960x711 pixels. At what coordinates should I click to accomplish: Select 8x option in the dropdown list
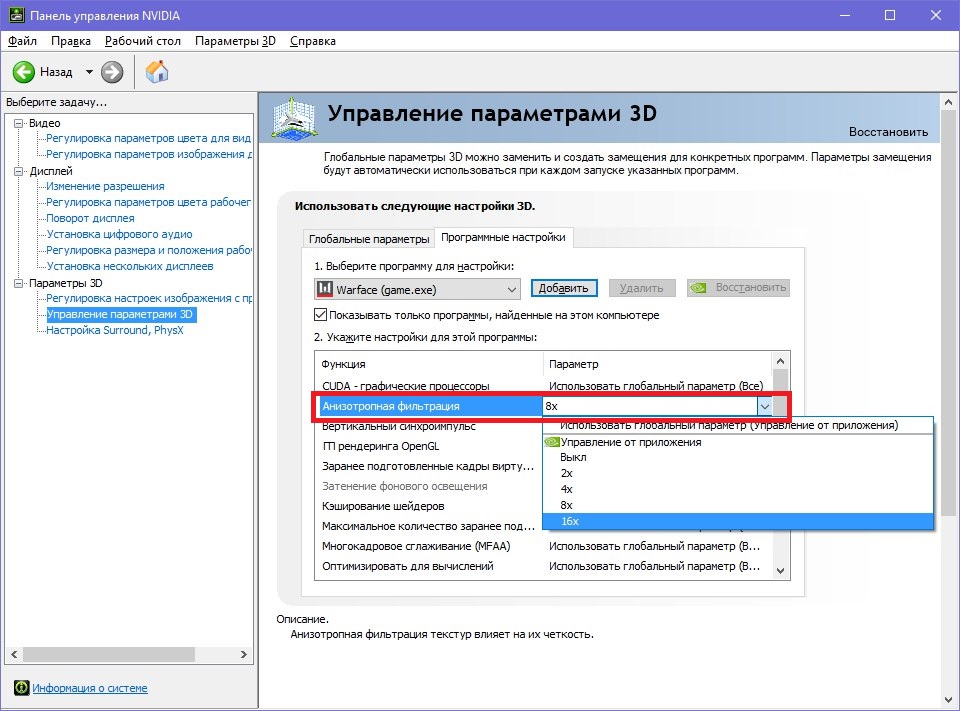click(x=738, y=505)
